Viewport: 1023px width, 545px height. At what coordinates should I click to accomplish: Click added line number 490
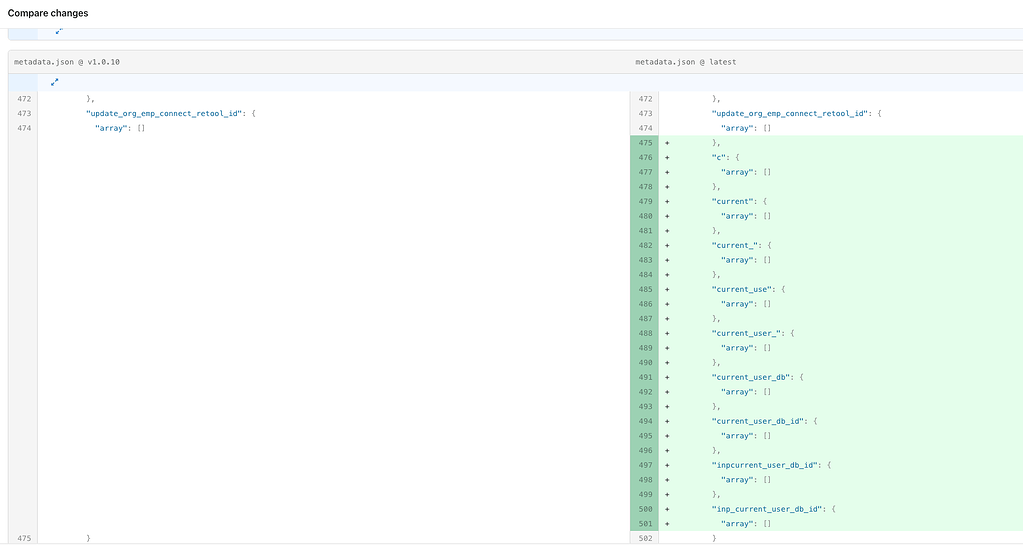coord(645,362)
